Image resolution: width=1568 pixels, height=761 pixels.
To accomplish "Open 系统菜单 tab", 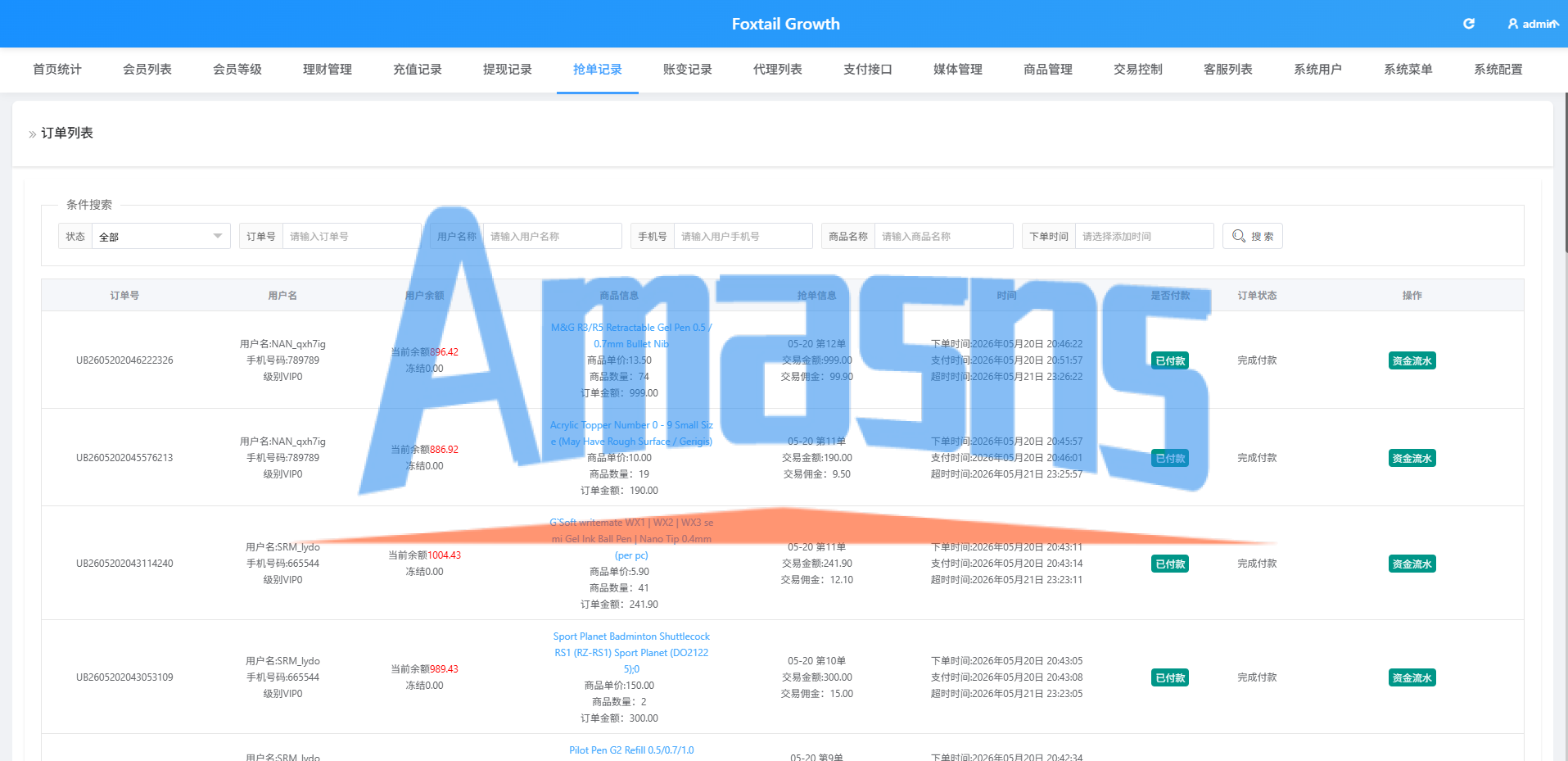I will tap(1408, 70).
